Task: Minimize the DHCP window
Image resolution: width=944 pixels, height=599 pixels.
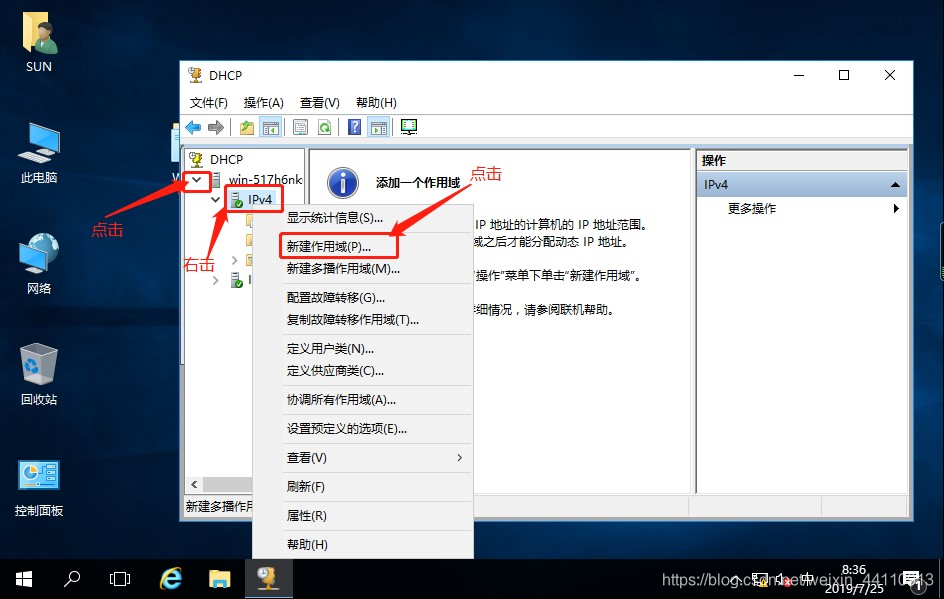Action: pyautogui.click(x=799, y=75)
